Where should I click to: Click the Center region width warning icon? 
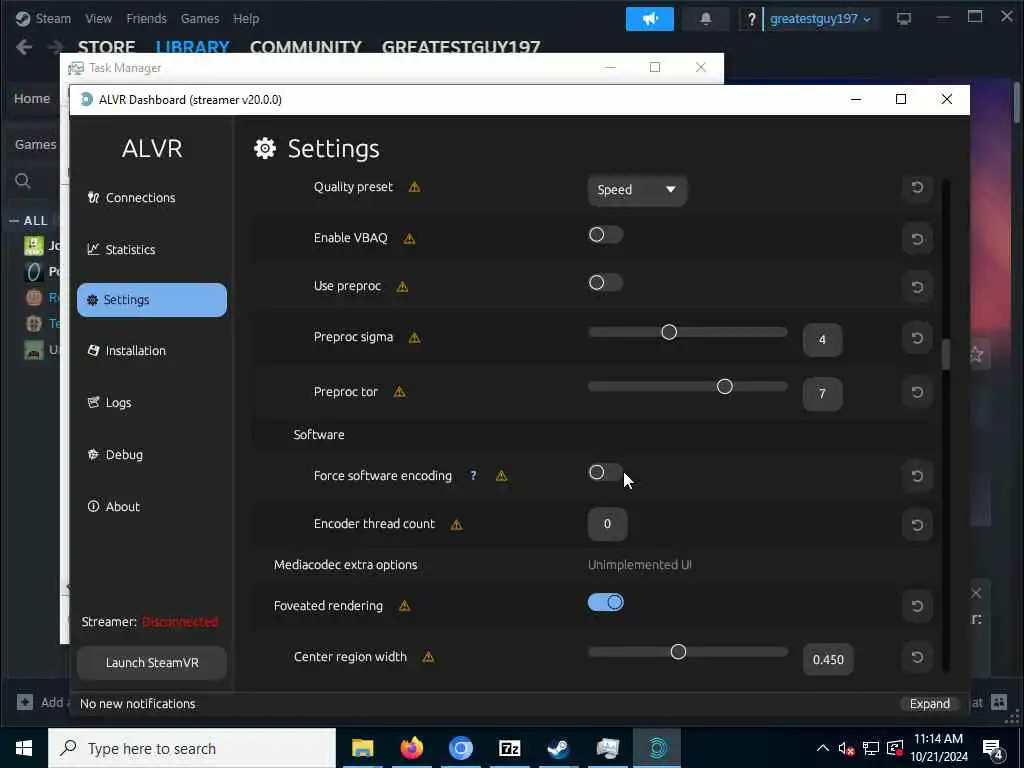tap(428, 657)
